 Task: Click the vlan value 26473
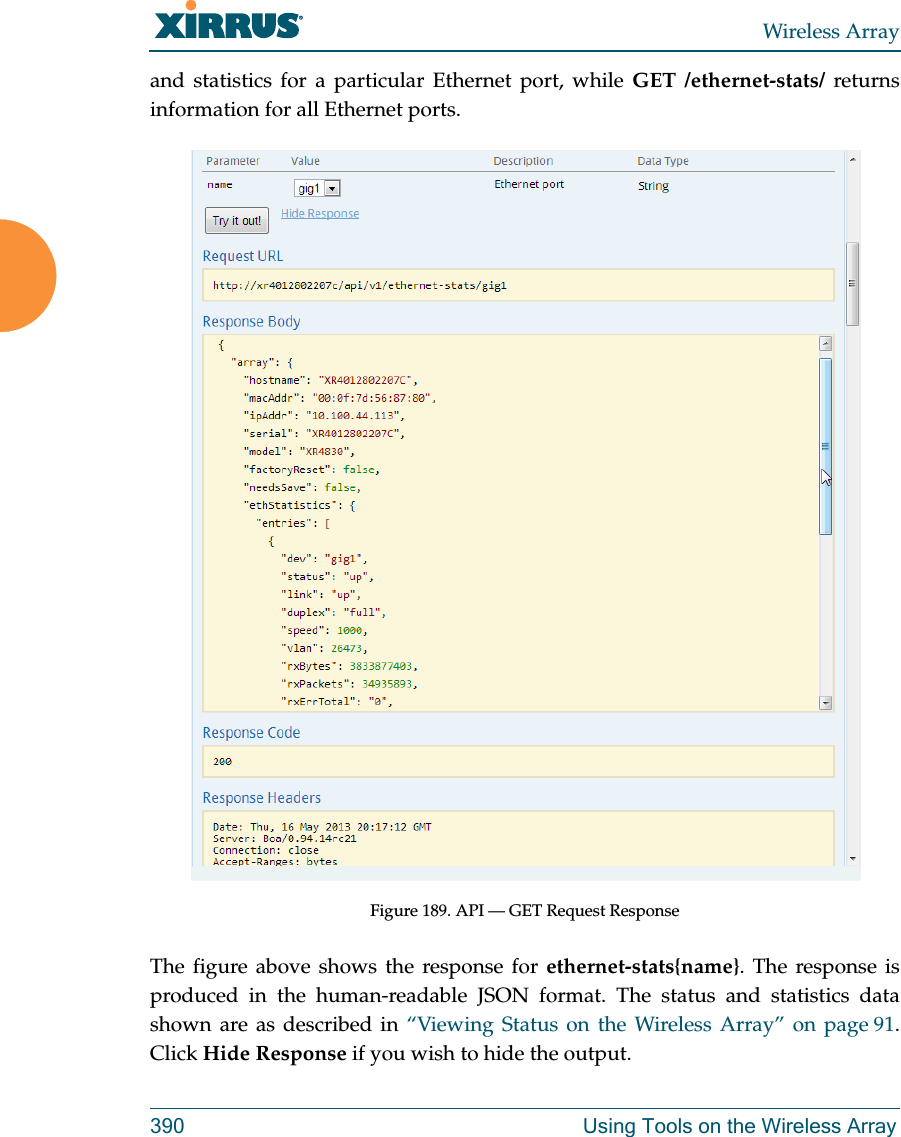pyautogui.click(x=346, y=648)
